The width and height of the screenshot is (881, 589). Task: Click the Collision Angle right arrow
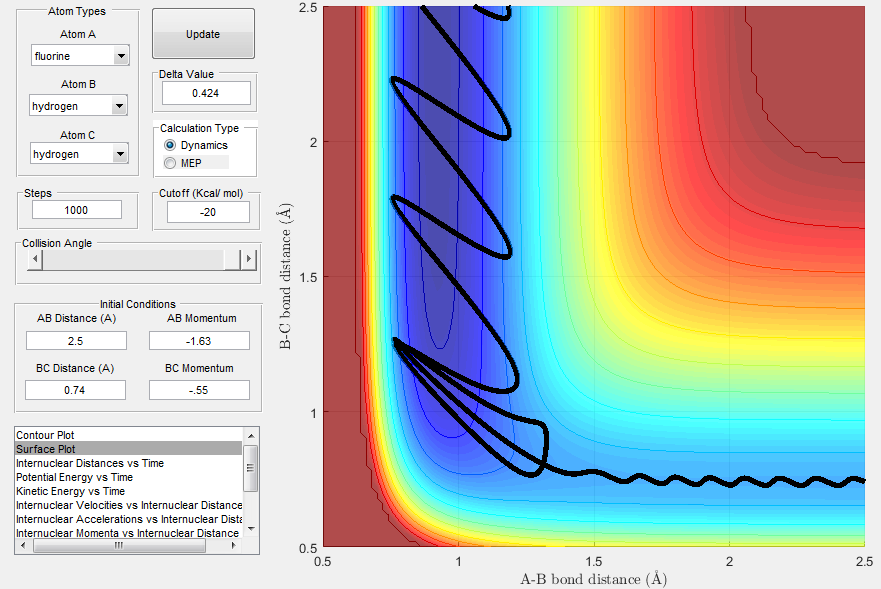[248, 260]
